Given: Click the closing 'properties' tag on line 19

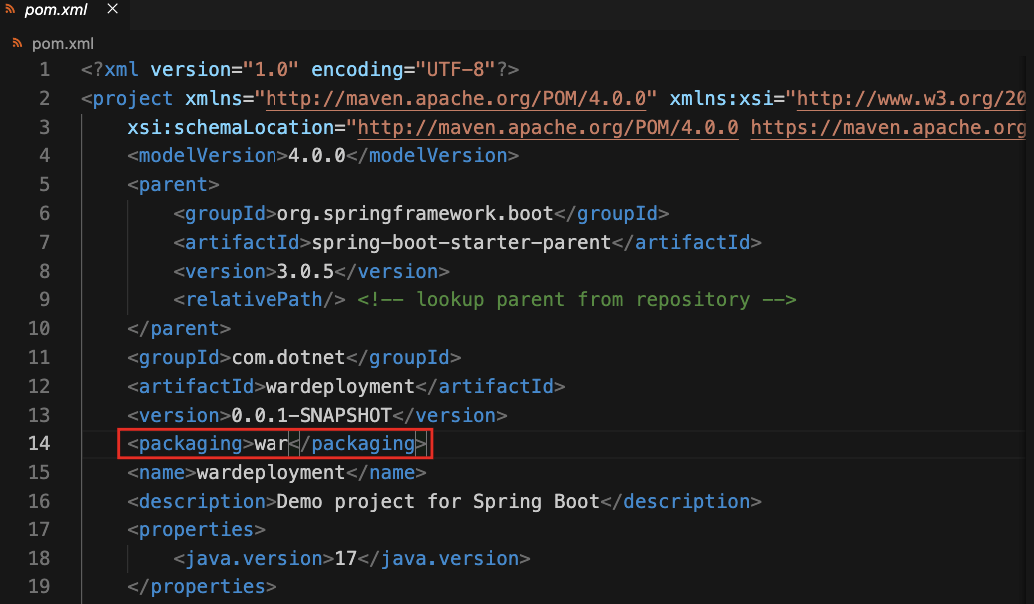Looking at the screenshot, I should point(202,586).
